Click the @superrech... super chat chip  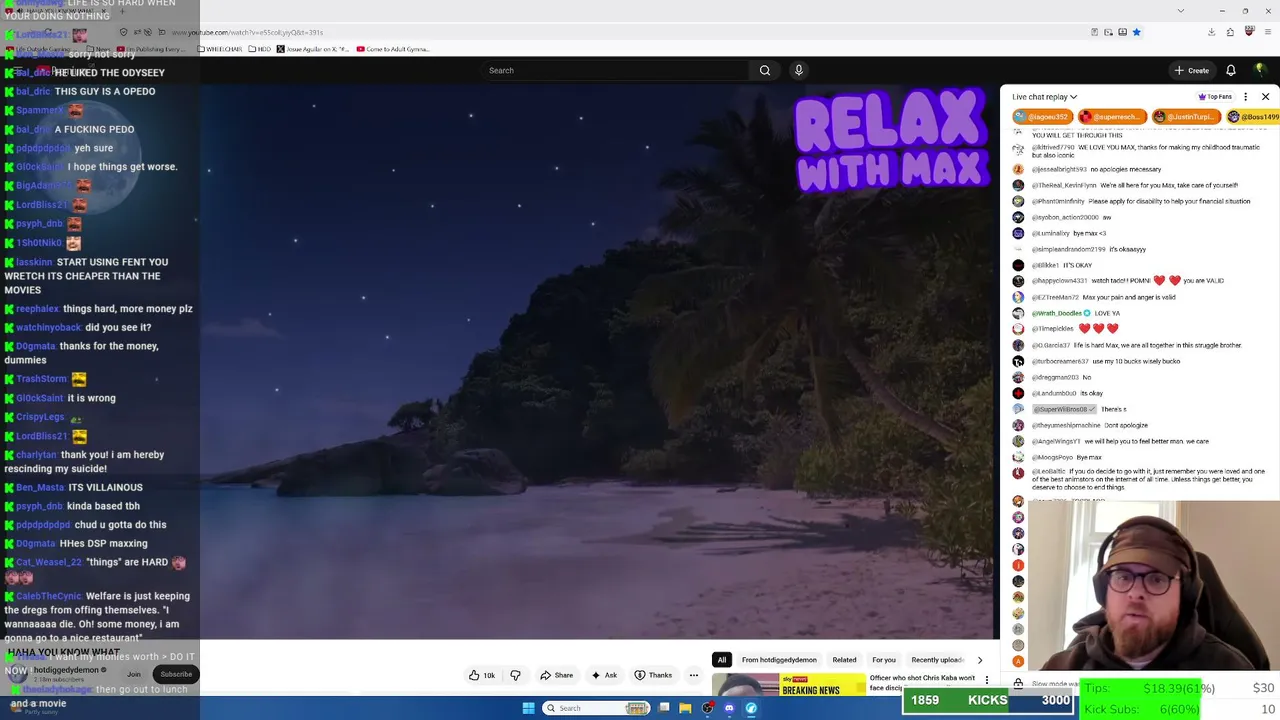pos(1110,117)
